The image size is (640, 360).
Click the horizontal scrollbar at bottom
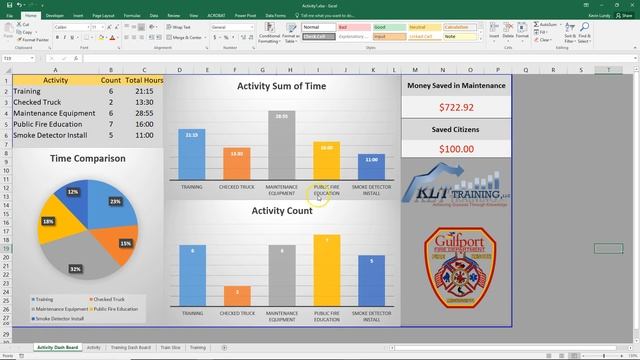tap(505, 348)
